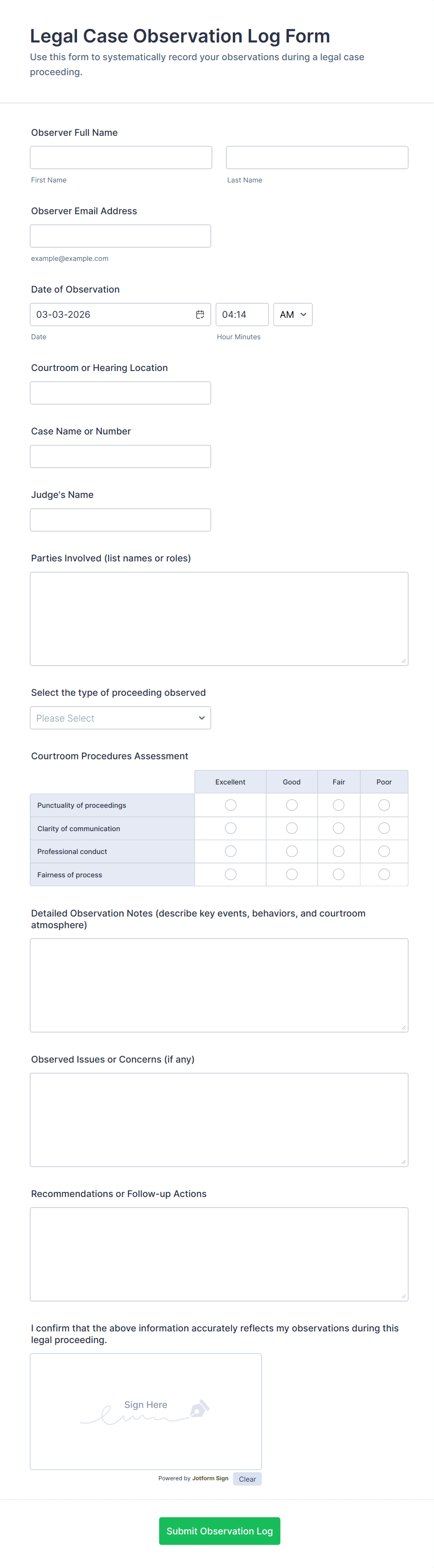Expand the proceeding type Please Select dropdown
The width and height of the screenshot is (434, 1568).
click(x=120, y=718)
